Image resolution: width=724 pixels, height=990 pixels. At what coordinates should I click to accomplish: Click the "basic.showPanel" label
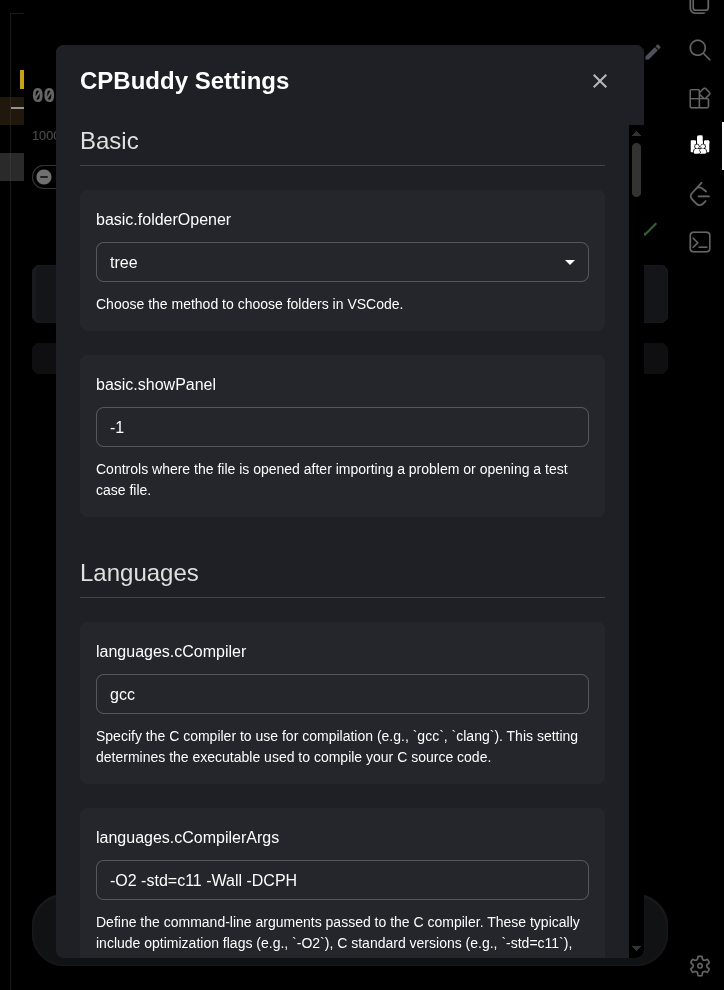pyautogui.click(x=156, y=385)
